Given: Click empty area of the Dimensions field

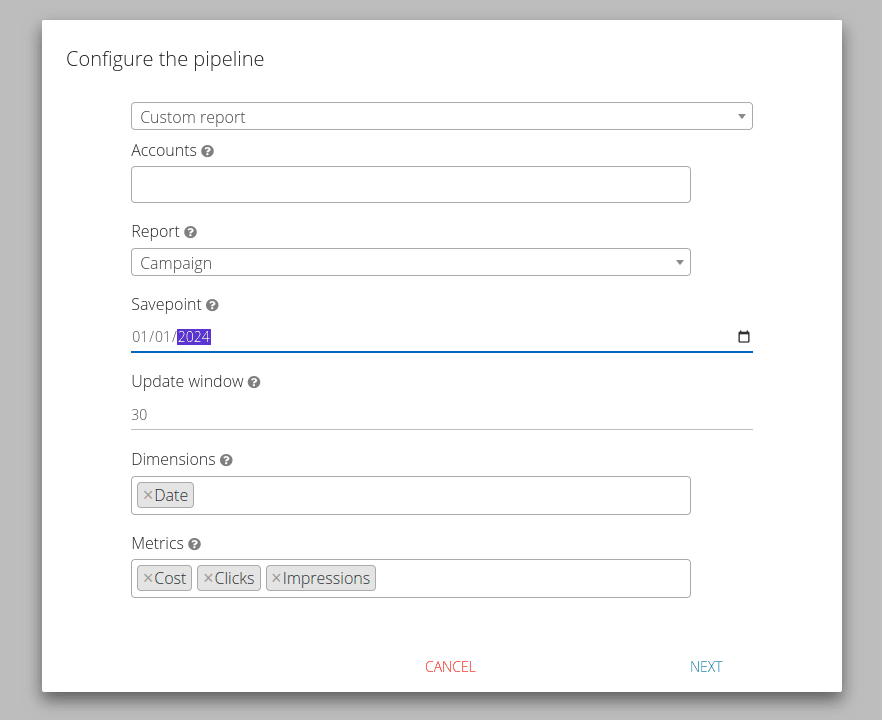Looking at the screenshot, I should point(440,496).
